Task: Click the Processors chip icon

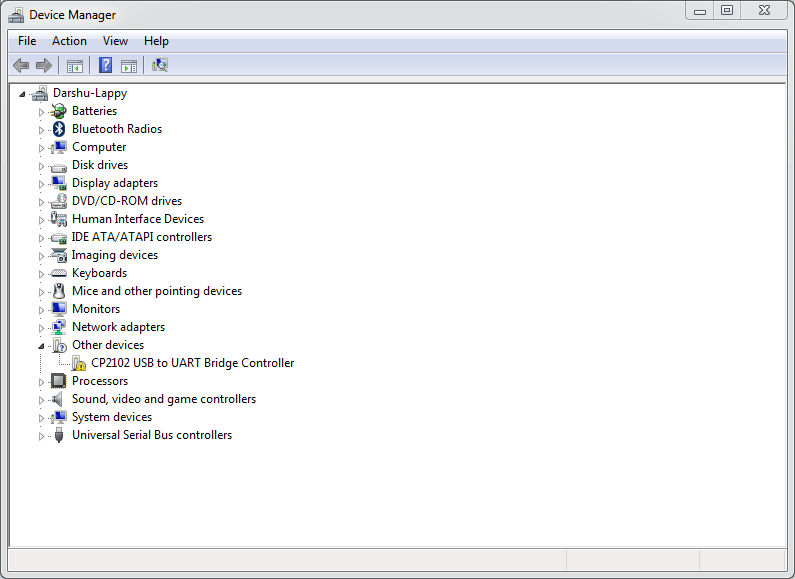Action: [x=59, y=381]
